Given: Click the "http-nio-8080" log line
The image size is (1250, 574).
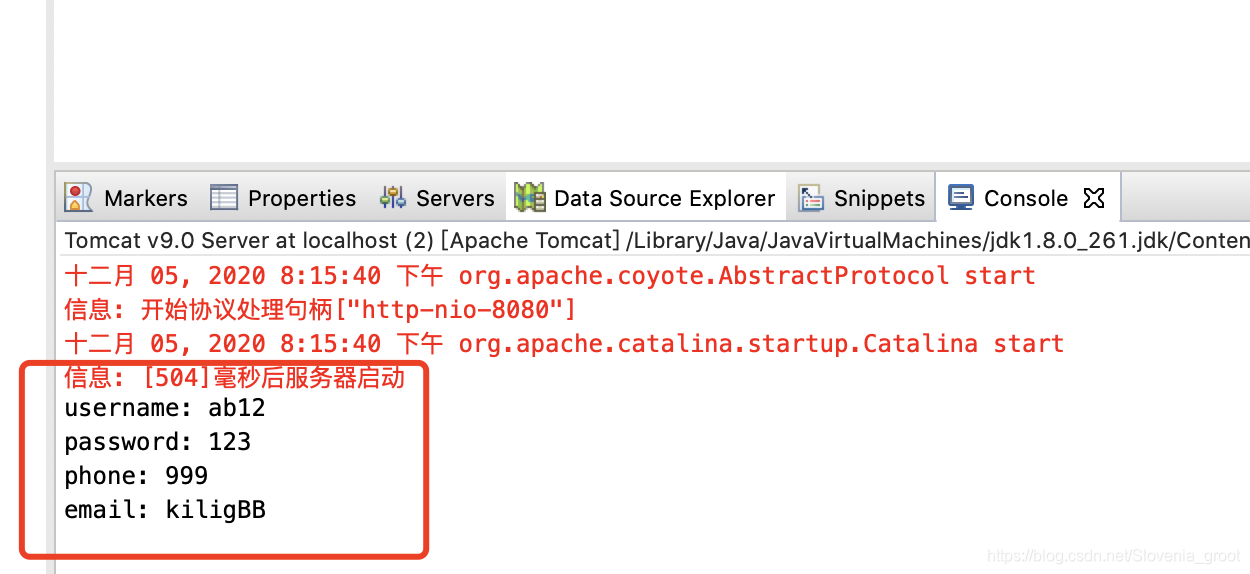Looking at the screenshot, I should pyautogui.click(x=320, y=310).
